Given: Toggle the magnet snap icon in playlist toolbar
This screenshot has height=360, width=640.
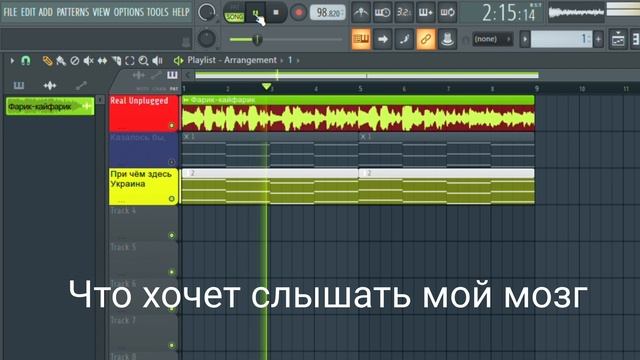Looking at the screenshot, I should click(x=25, y=61).
